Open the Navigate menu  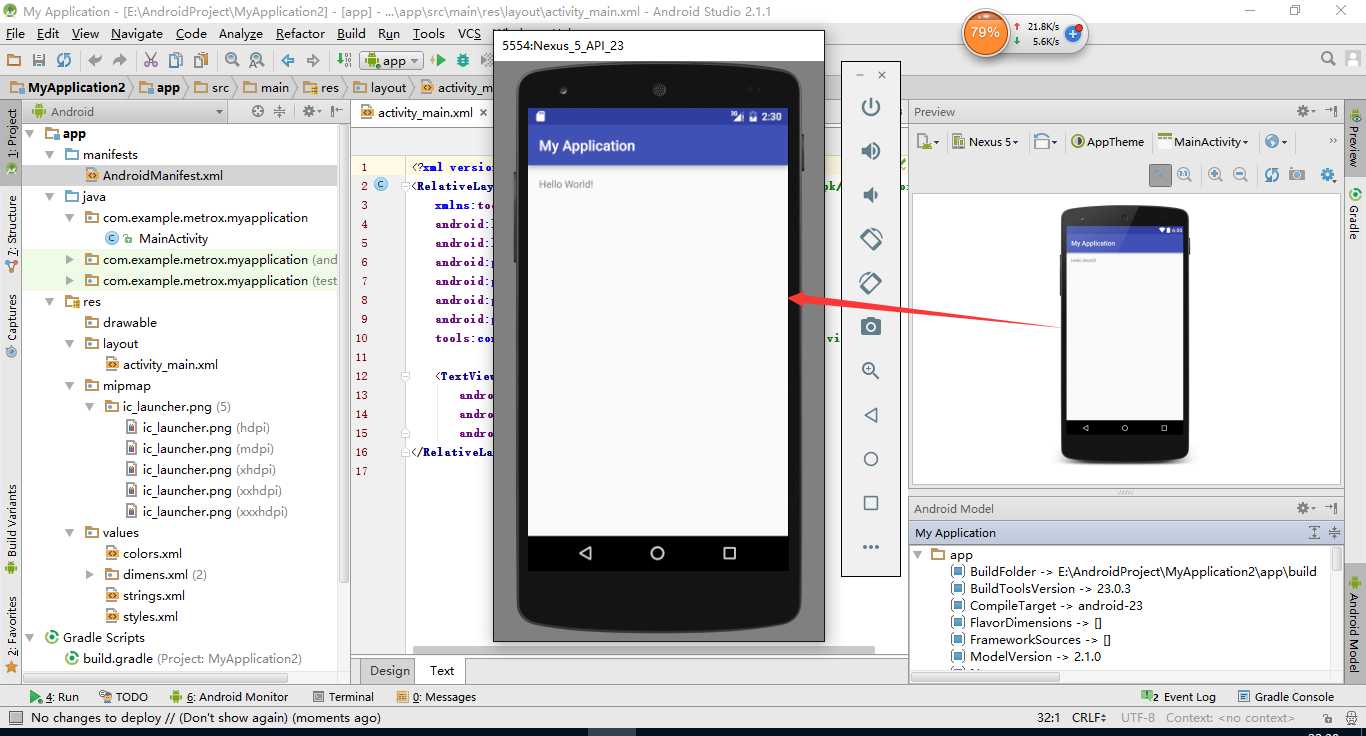click(x=136, y=33)
